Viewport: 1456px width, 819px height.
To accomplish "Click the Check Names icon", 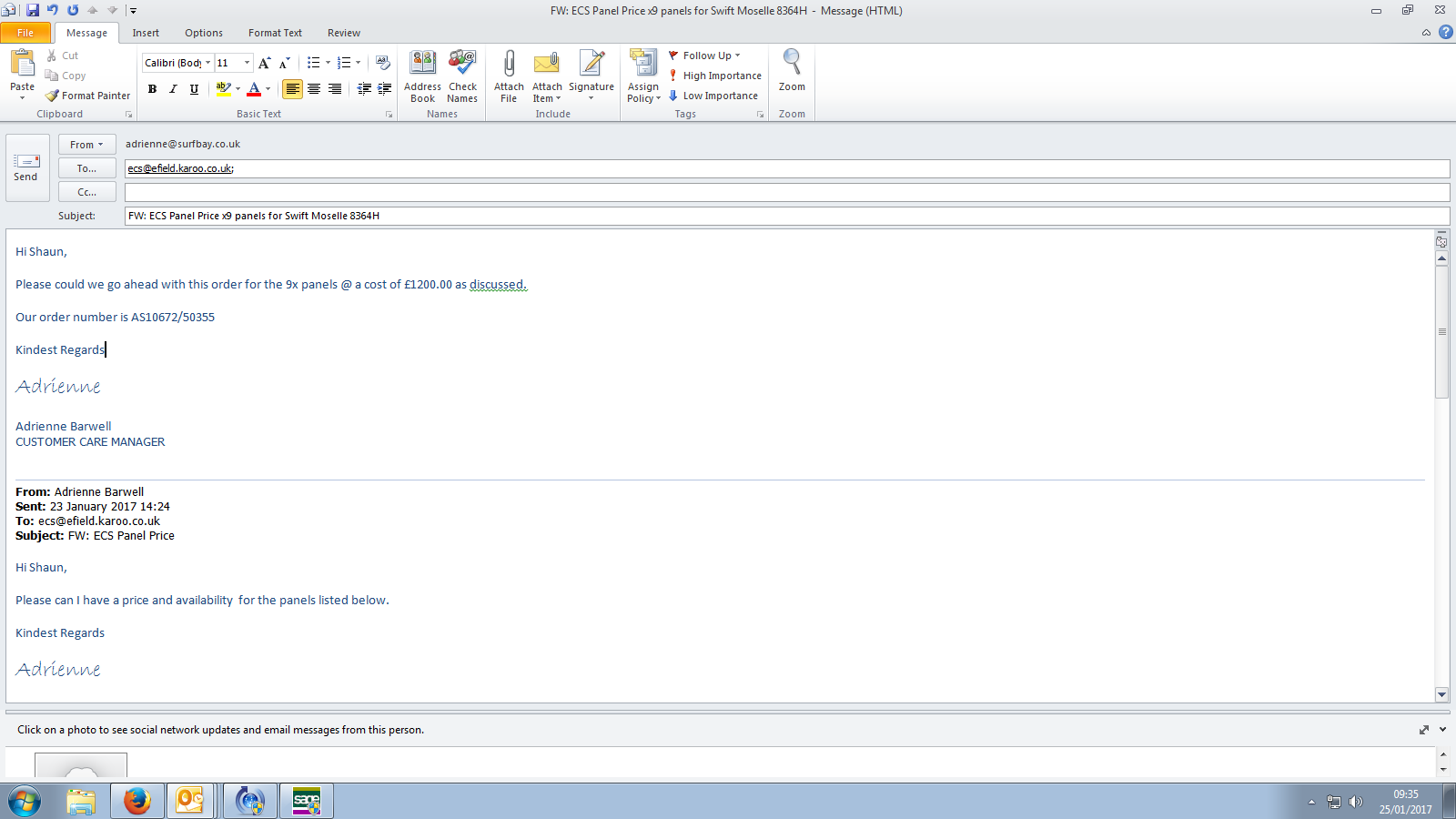I will (462, 64).
